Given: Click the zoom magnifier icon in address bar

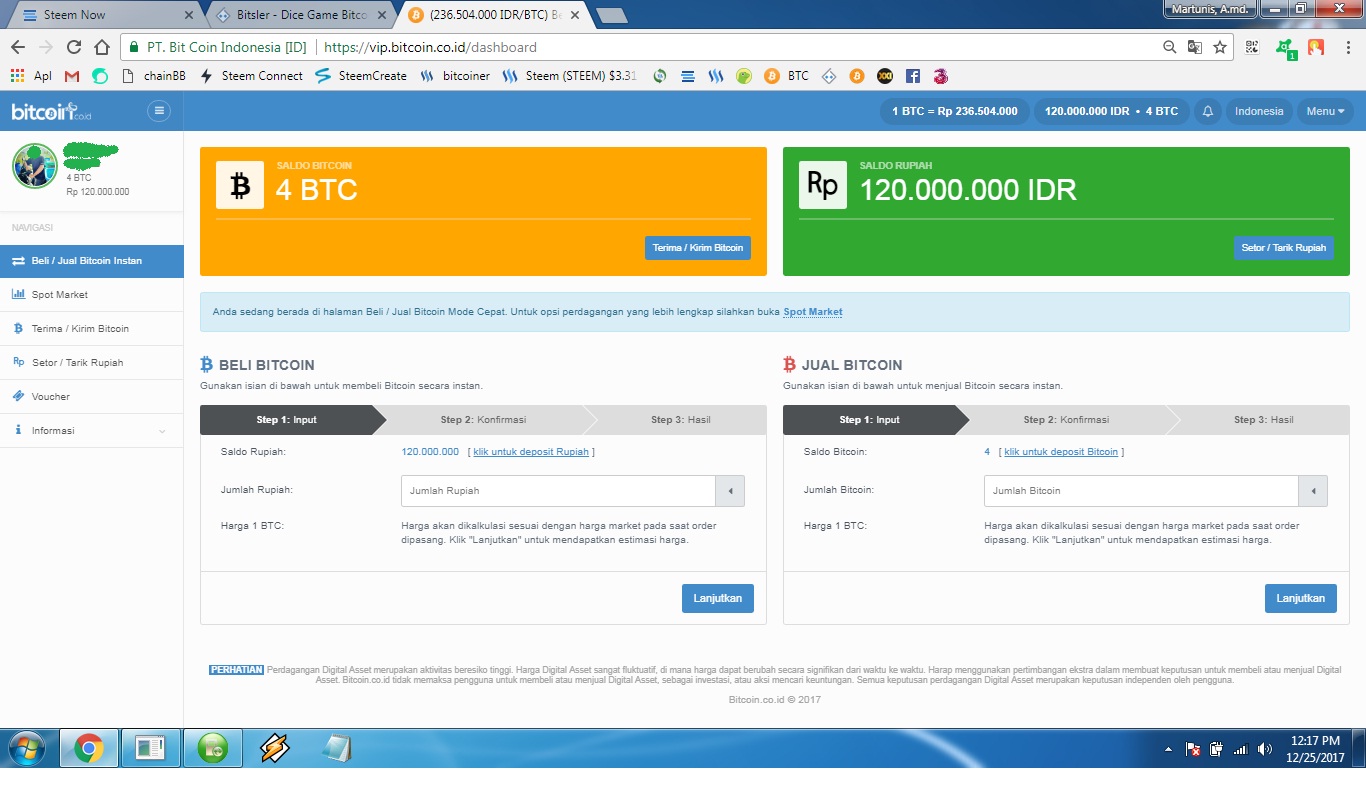Looking at the screenshot, I should tap(1170, 47).
